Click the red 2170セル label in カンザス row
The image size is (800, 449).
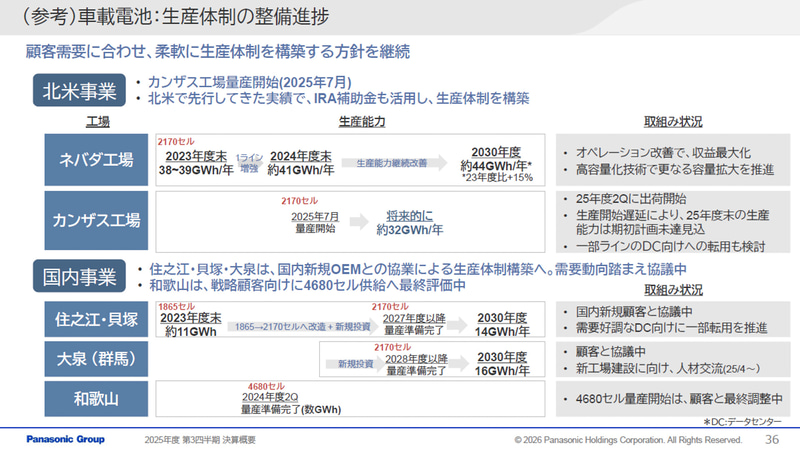[299, 201]
